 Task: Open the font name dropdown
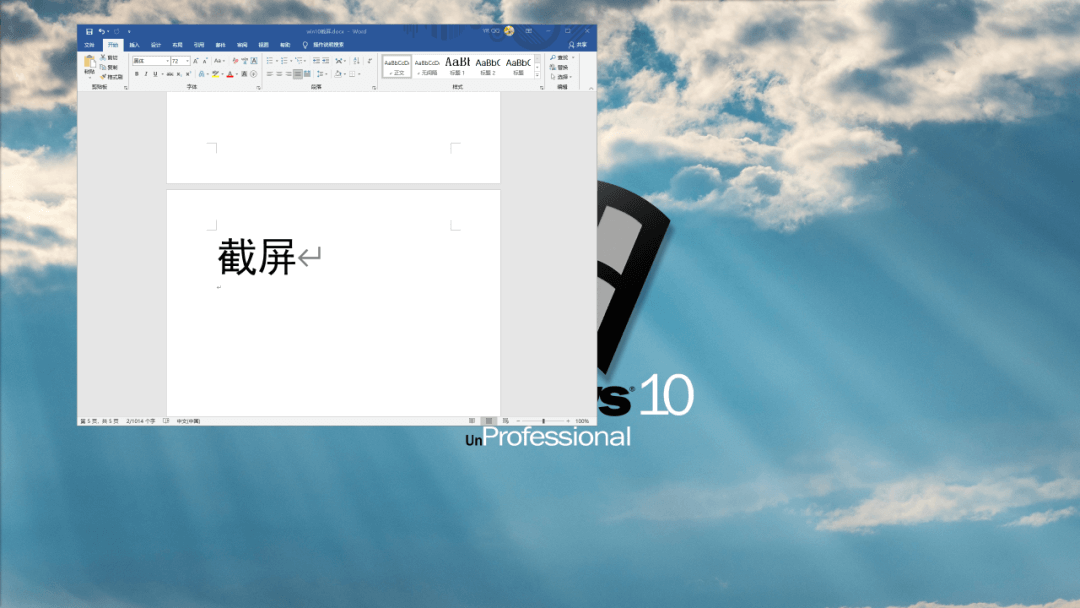point(167,60)
